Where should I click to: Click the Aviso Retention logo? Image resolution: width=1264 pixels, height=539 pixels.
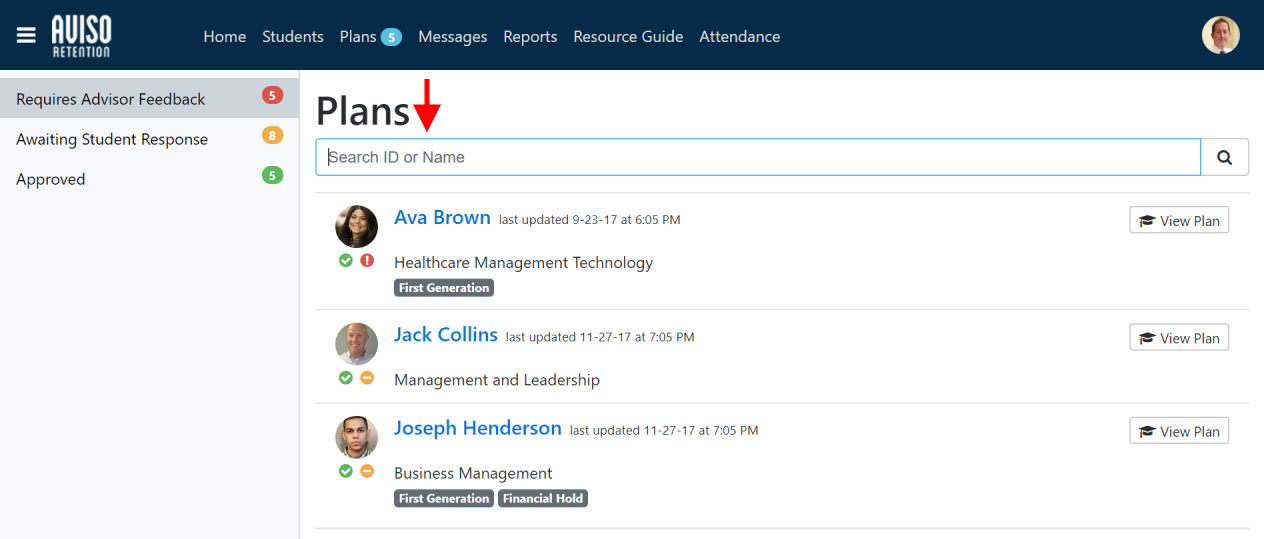(81, 36)
